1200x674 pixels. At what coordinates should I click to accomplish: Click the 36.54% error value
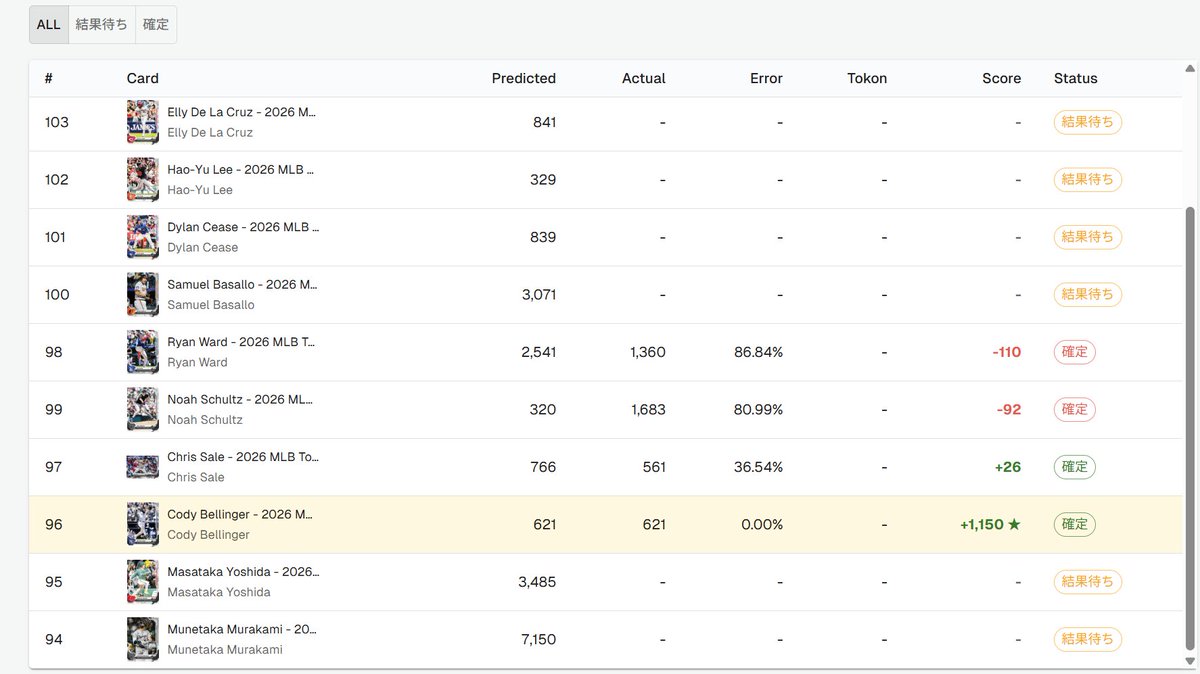tap(756, 467)
